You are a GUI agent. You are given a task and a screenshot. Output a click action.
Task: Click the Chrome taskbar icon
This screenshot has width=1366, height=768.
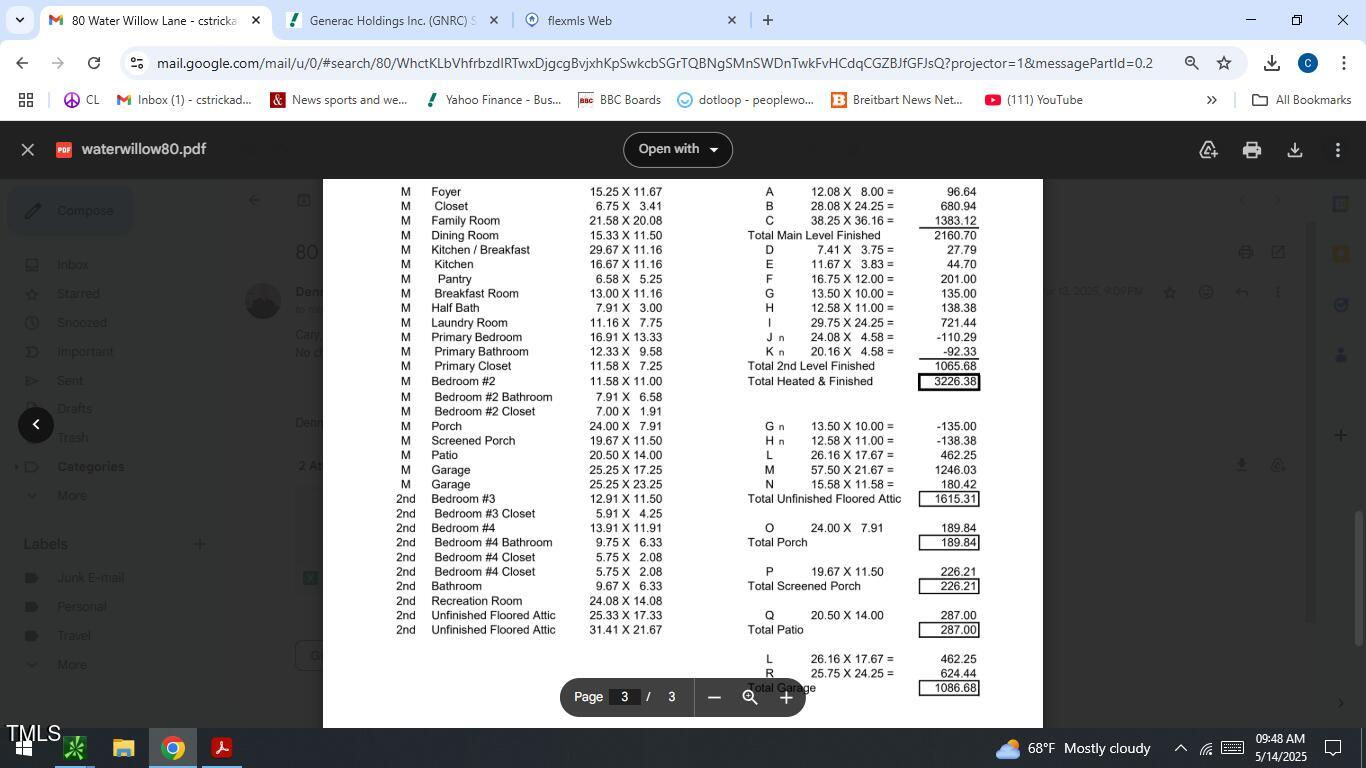(x=173, y=748)
